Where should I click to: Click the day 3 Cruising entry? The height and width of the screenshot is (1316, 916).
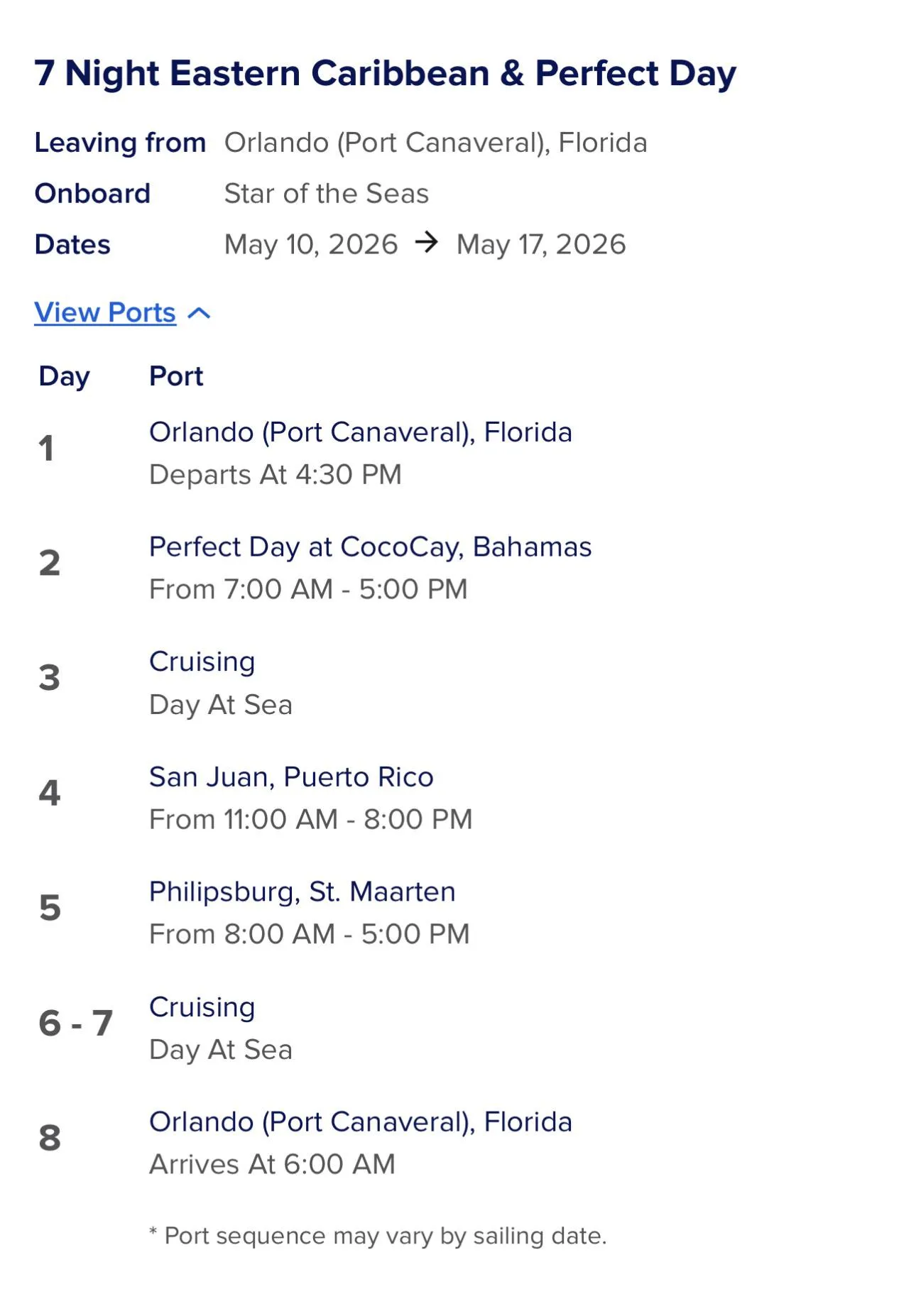coord(202,662)
